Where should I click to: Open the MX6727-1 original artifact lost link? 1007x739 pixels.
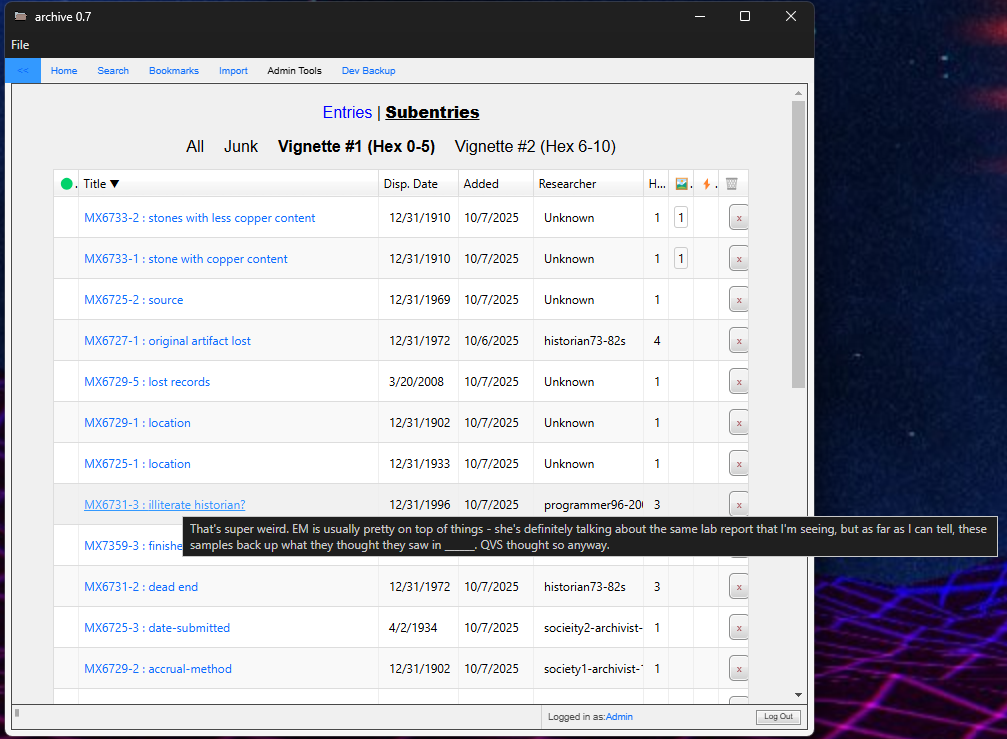coord(167,341)
